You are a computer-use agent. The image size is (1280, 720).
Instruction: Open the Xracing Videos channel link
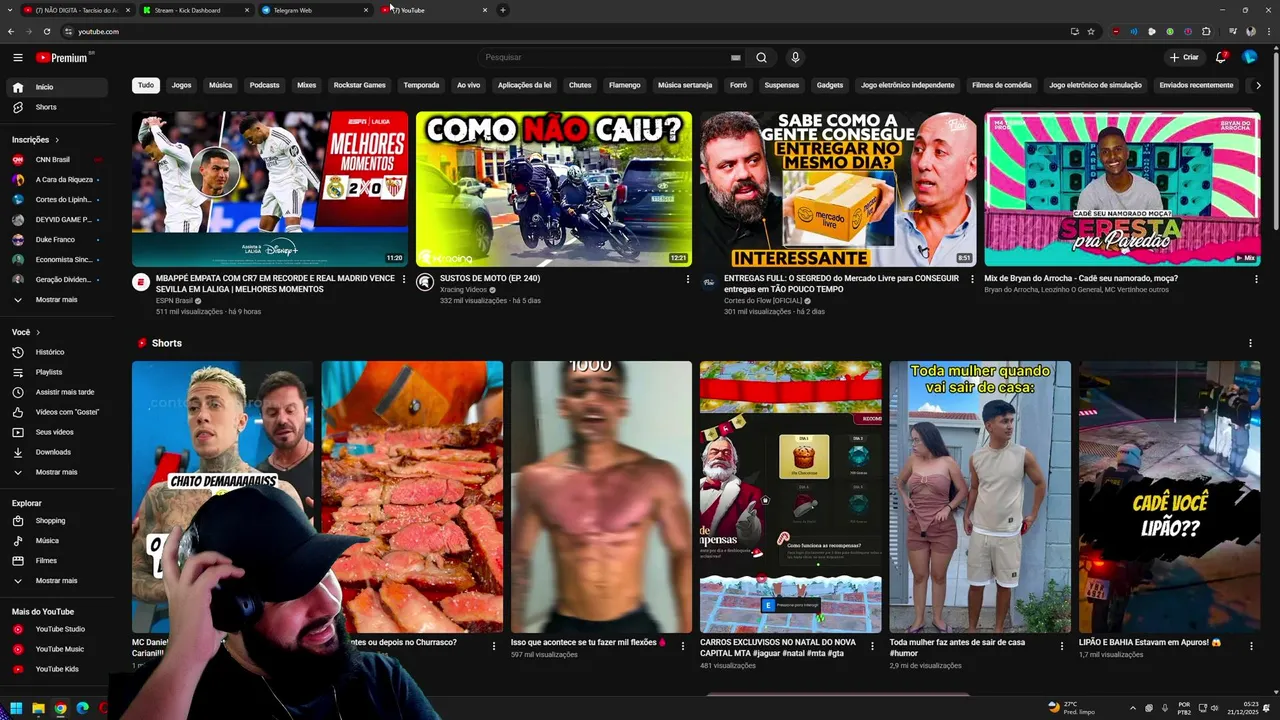click(x=464, y=290)
